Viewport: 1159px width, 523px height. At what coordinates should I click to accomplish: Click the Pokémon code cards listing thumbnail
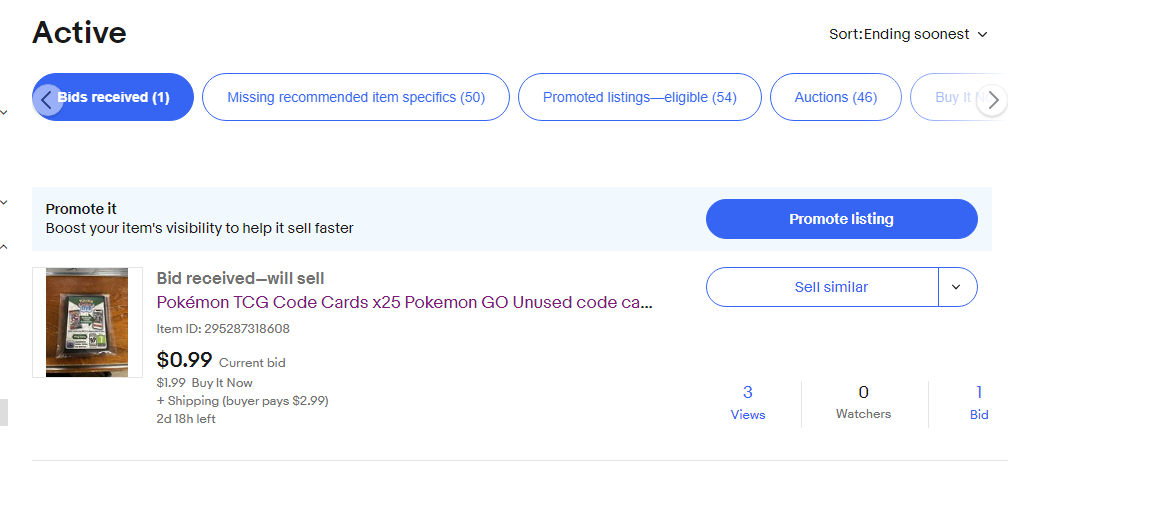(87, 322)
